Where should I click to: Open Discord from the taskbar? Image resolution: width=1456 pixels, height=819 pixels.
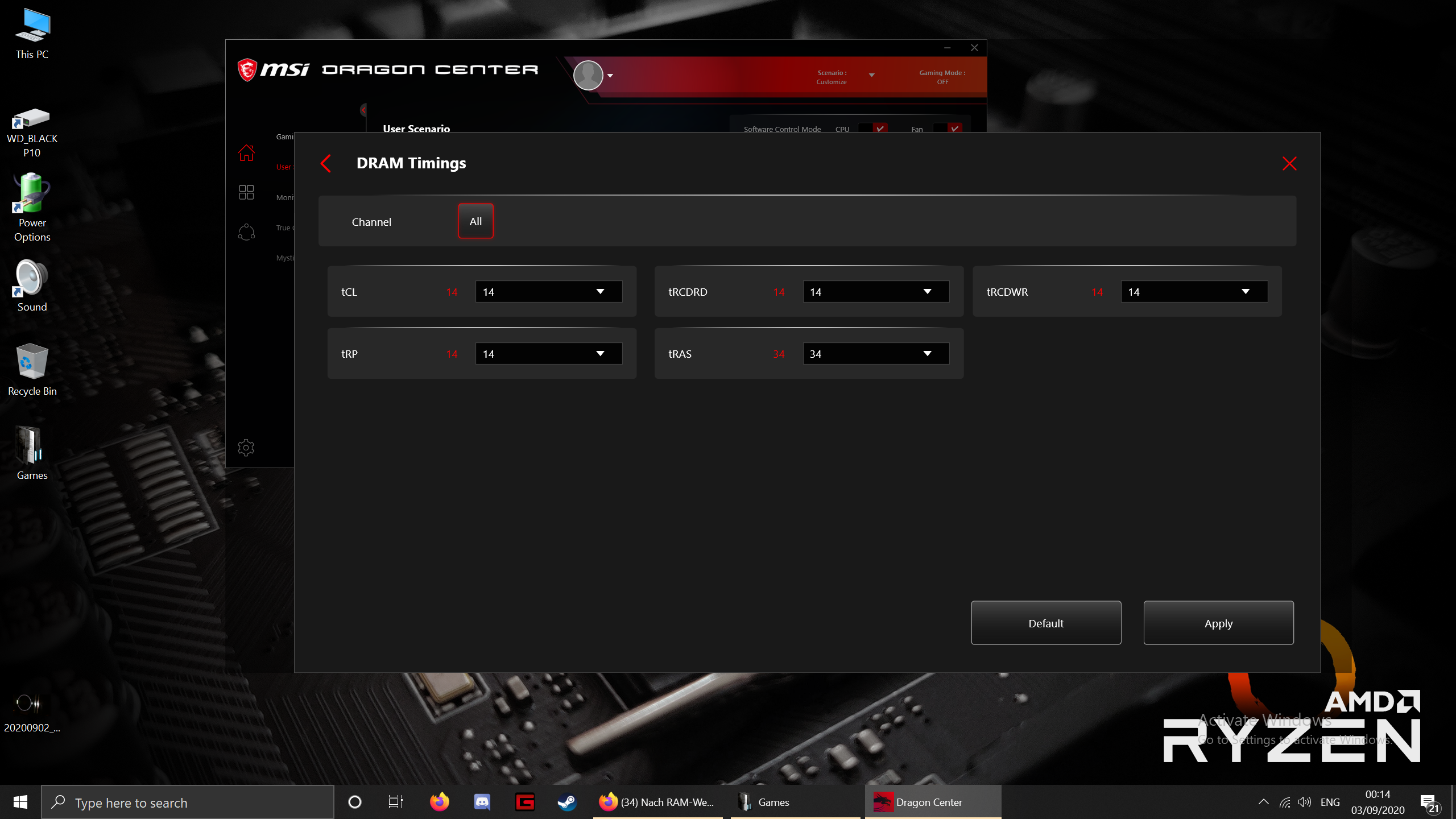click(482, 802)
